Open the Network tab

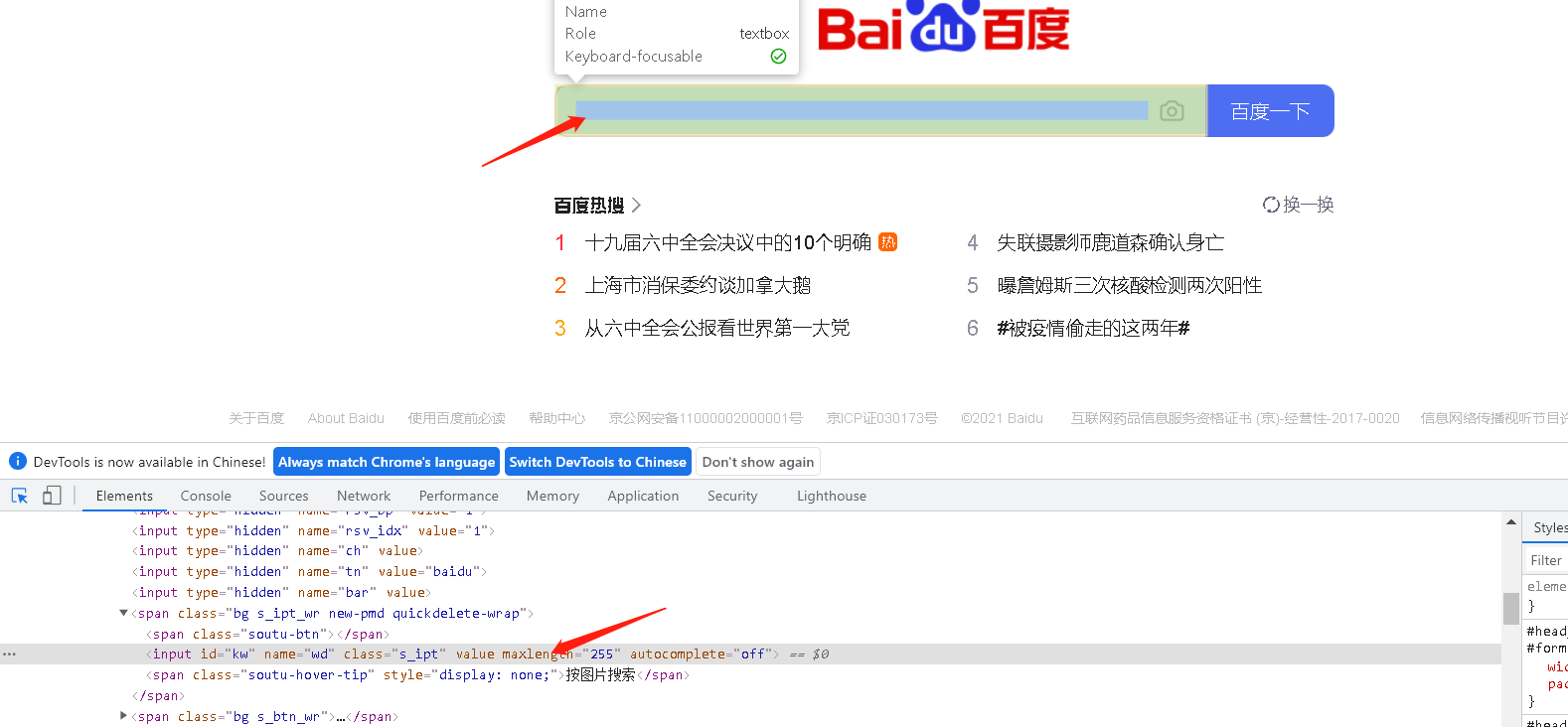(364, 496)
